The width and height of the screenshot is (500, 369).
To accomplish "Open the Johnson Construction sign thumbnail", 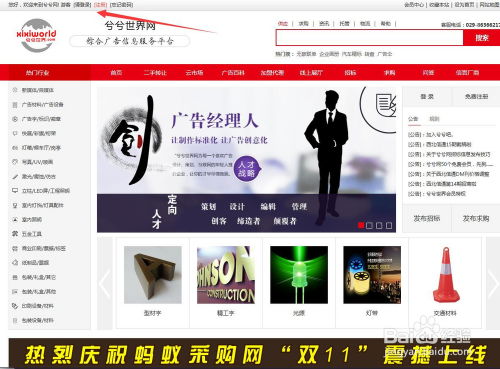I will (x=226, y=275).
